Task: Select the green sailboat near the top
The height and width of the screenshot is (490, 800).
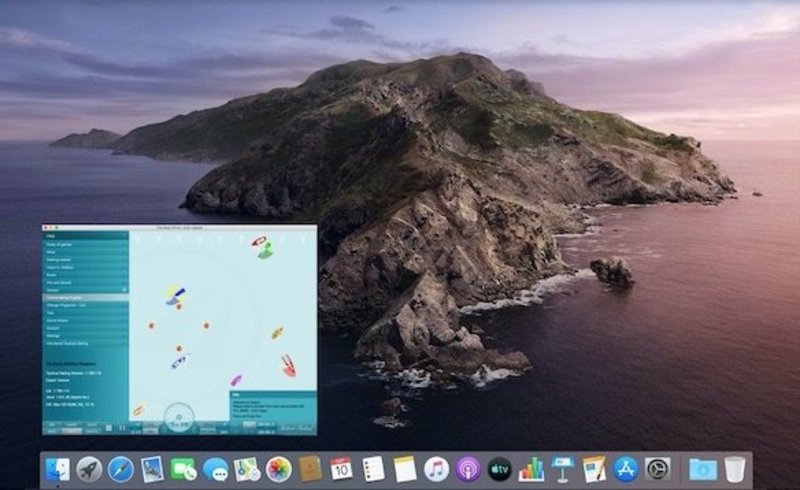Action: pos(265,251)
